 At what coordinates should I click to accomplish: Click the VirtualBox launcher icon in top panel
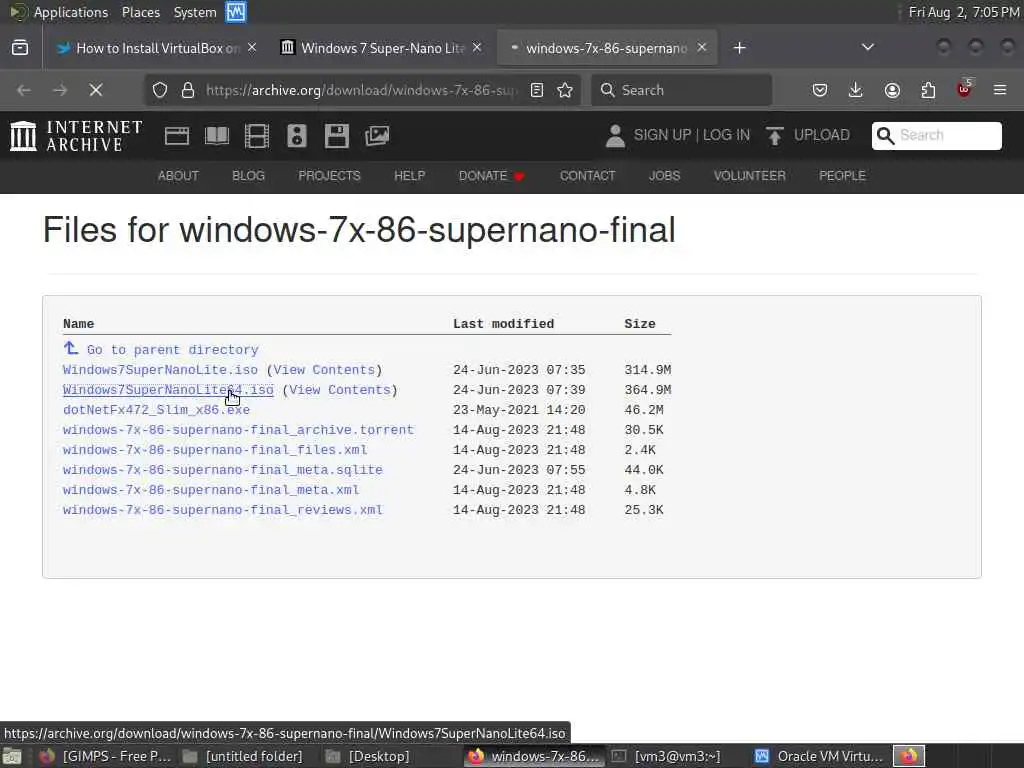coord(236,12)
